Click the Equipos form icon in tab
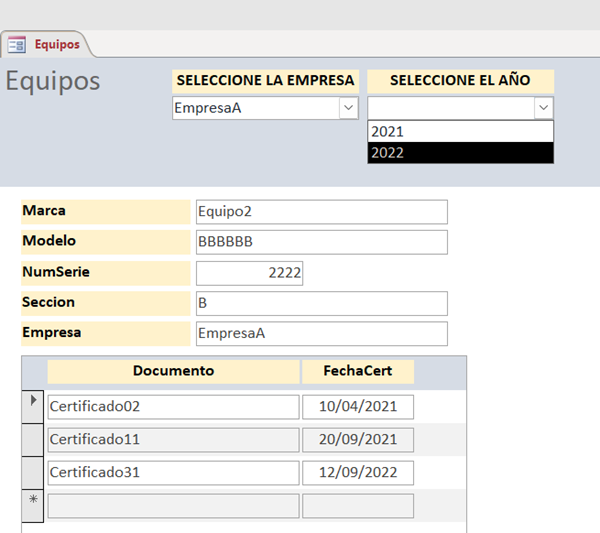 tap(17, 45)
